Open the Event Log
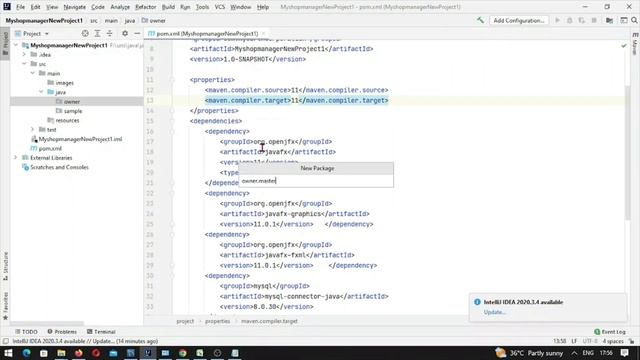Screen dimensions: 640x360 (x=610, y=332)
